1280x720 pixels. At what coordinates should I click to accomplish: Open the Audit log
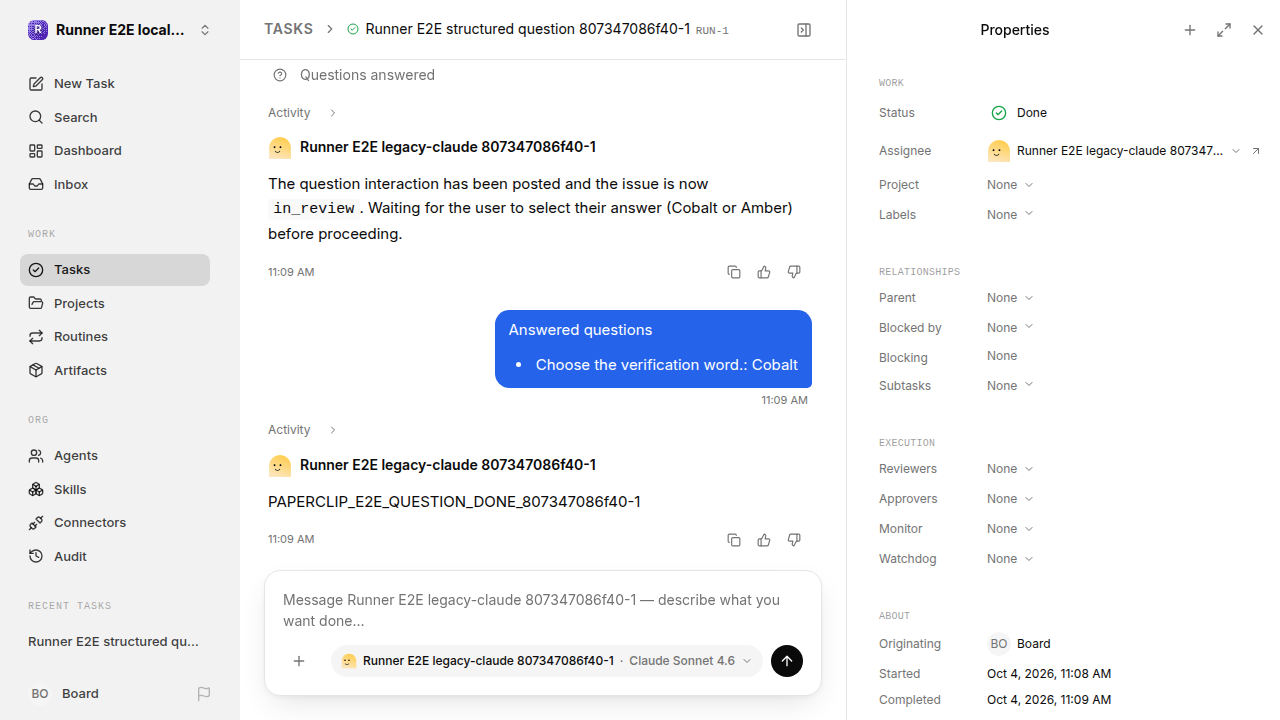tap(115, 557)
